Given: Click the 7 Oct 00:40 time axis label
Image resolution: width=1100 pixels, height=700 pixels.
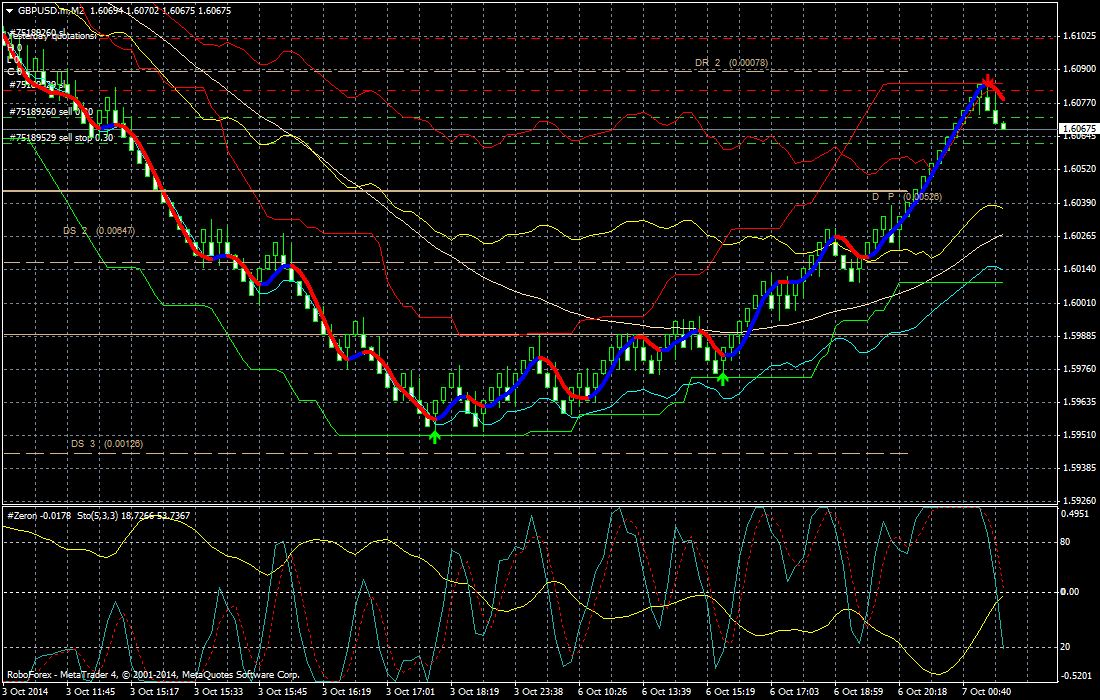Looking at the screenshot, I should pyautogui.click(x=987, y=692).
